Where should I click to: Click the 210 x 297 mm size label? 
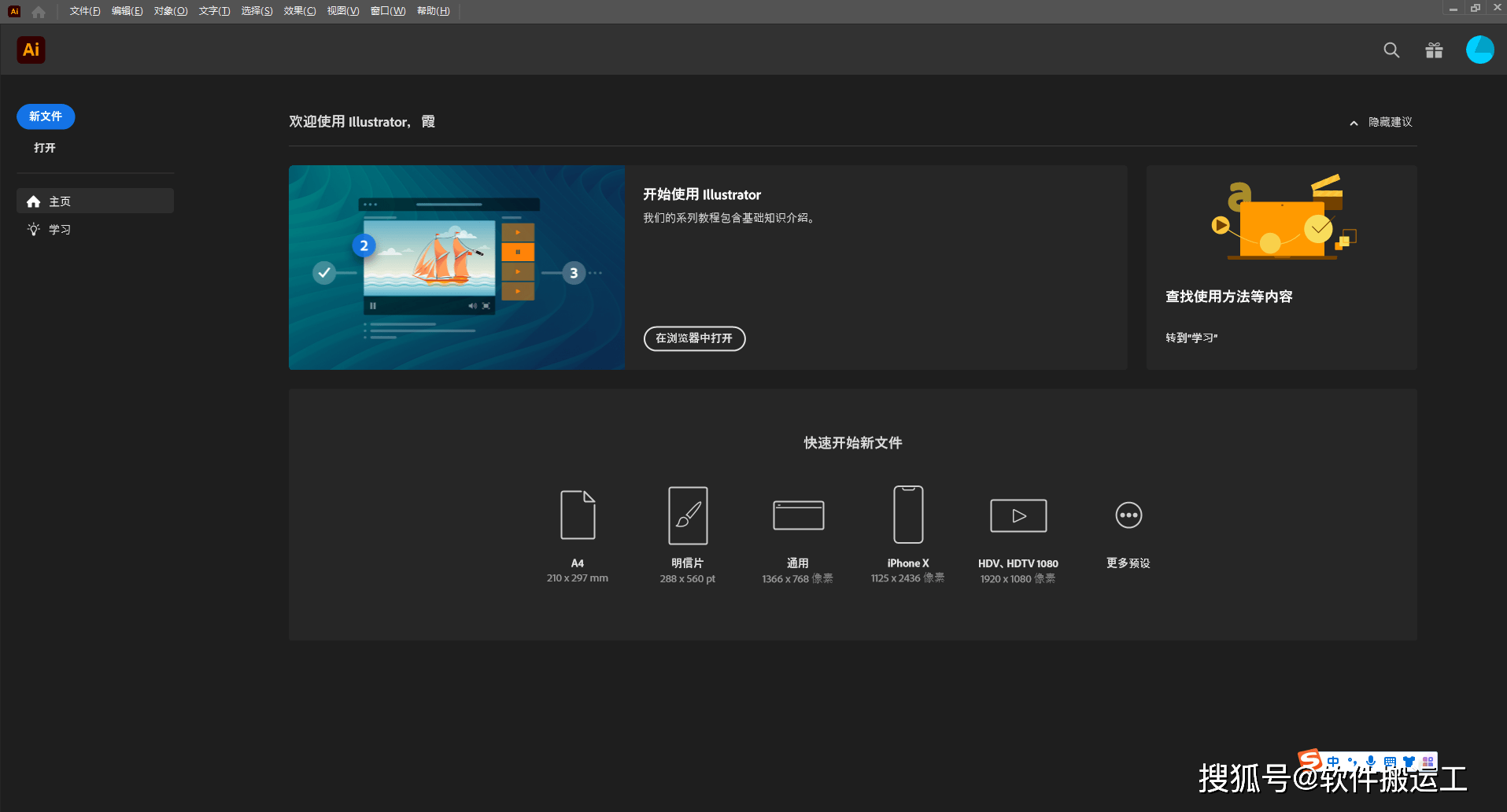pyautogui.click(x=578, y=578)
